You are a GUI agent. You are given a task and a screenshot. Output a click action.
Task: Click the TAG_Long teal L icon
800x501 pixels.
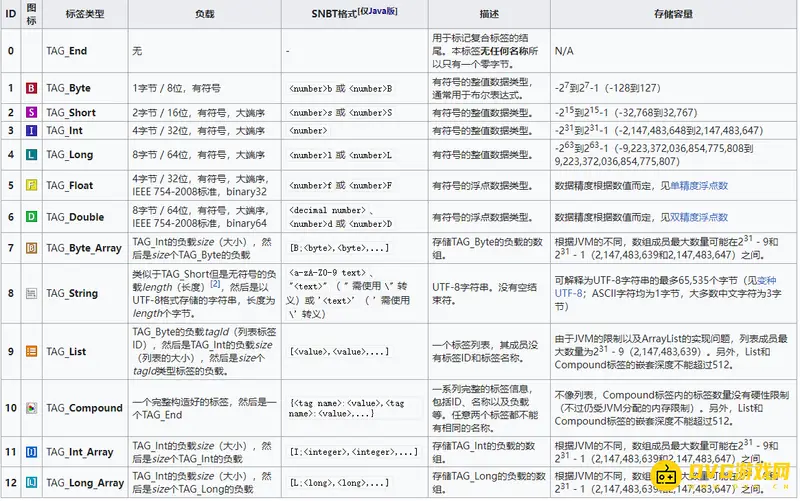[x=31, y=154]
